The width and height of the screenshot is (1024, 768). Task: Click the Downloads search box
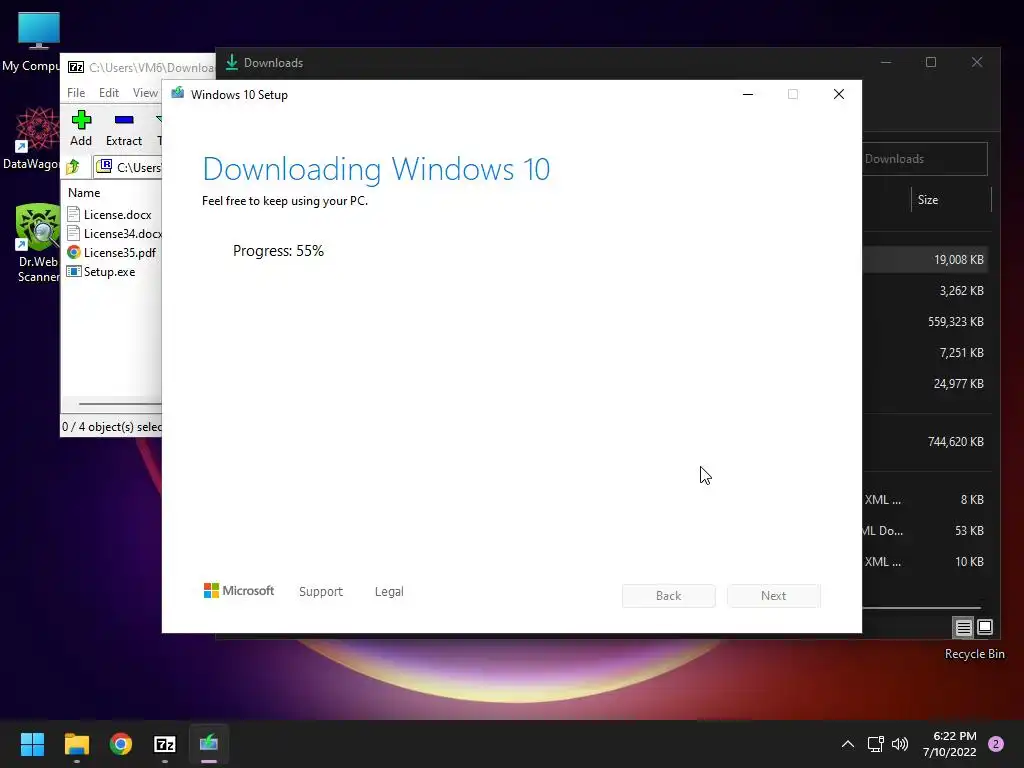(925, 159)
